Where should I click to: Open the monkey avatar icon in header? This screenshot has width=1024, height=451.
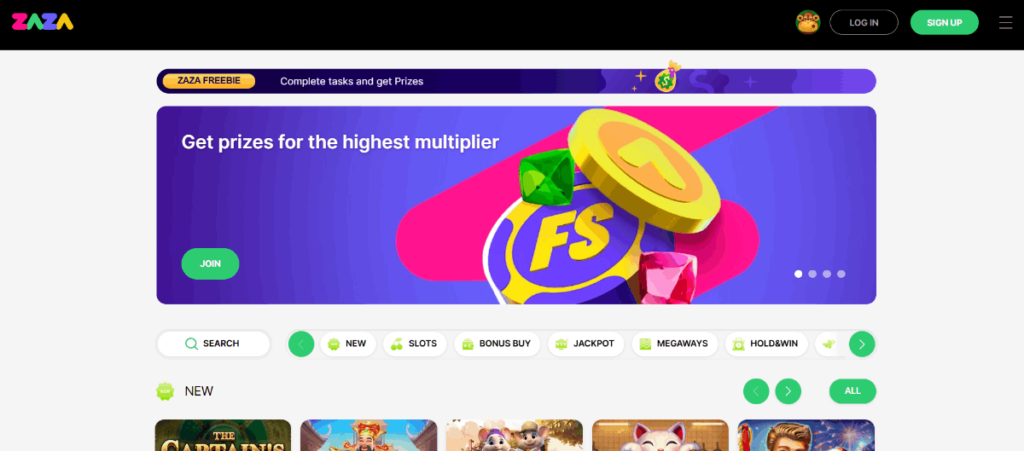coord(808,22)
